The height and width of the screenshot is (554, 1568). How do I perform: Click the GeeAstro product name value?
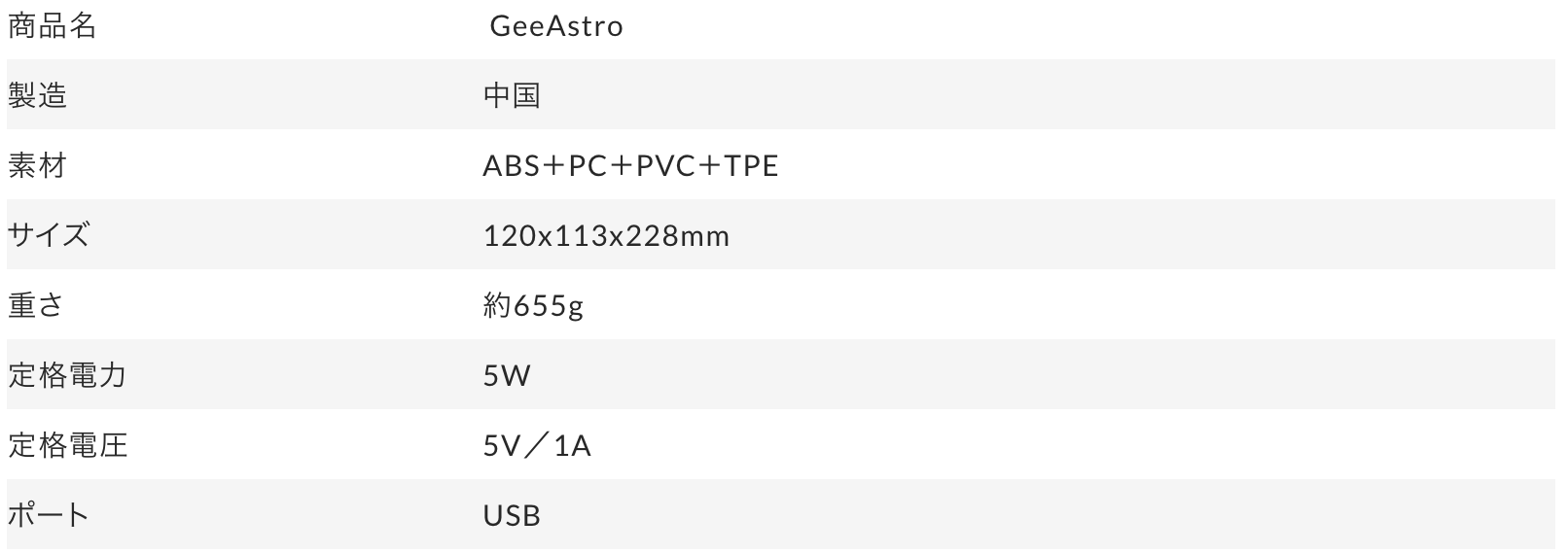click(556, 26)
